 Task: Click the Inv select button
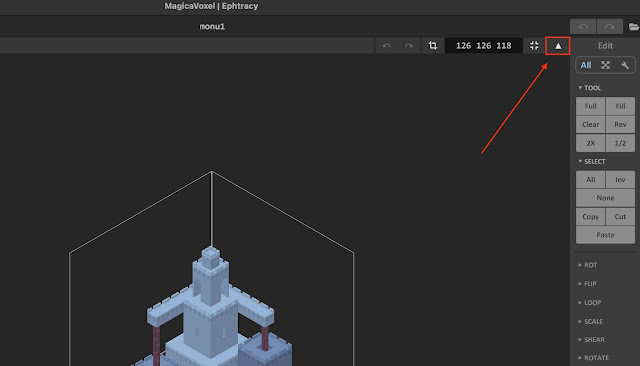click(620, 180)
